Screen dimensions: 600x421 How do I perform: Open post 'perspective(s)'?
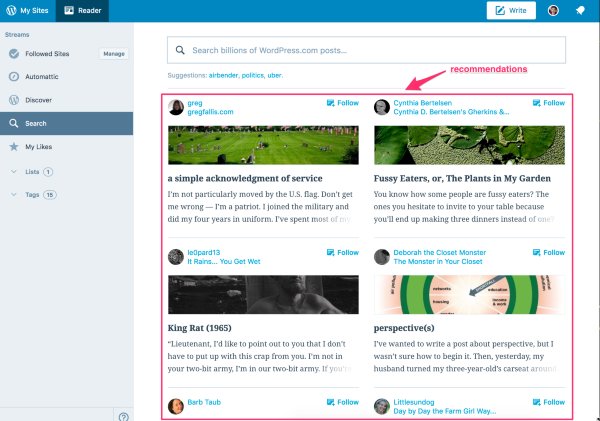click(x=404, y=328)
